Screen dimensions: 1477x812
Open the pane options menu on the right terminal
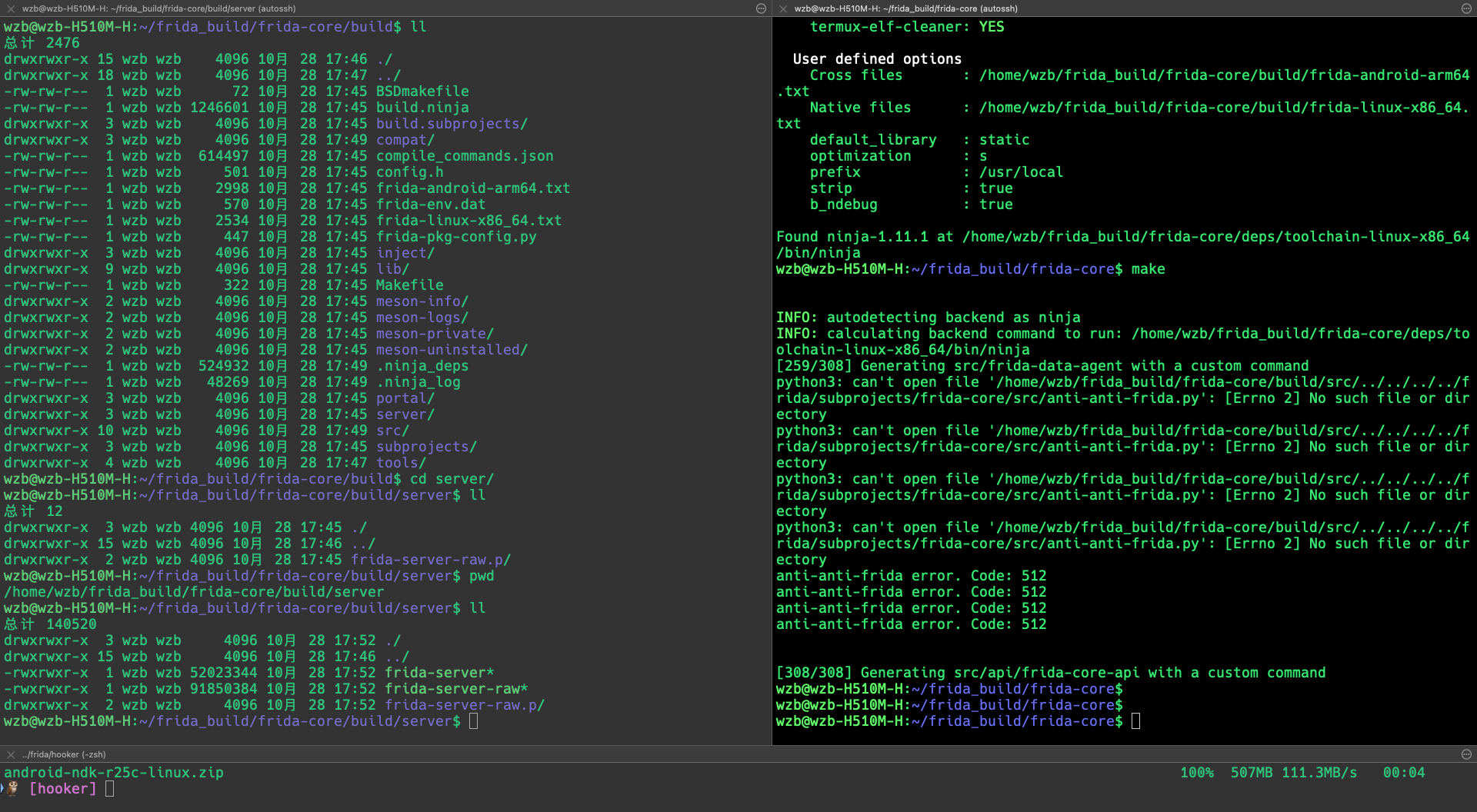tap(1466, 8)
